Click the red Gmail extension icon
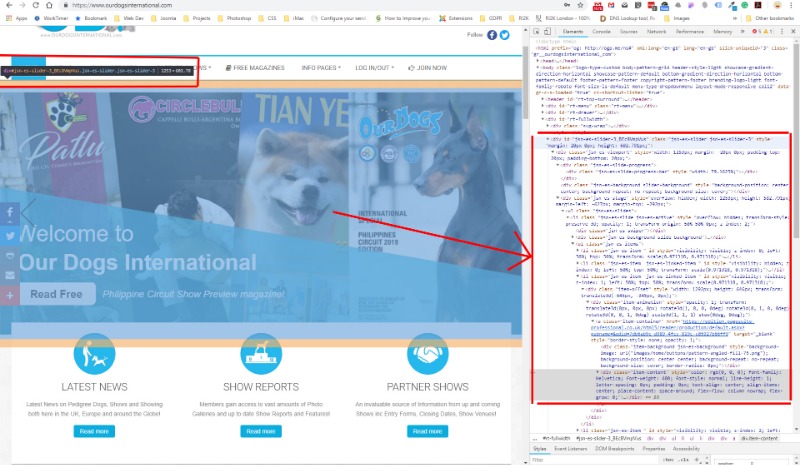The width and height of the screenshot is (800, 465). click(x=611, y=6)
